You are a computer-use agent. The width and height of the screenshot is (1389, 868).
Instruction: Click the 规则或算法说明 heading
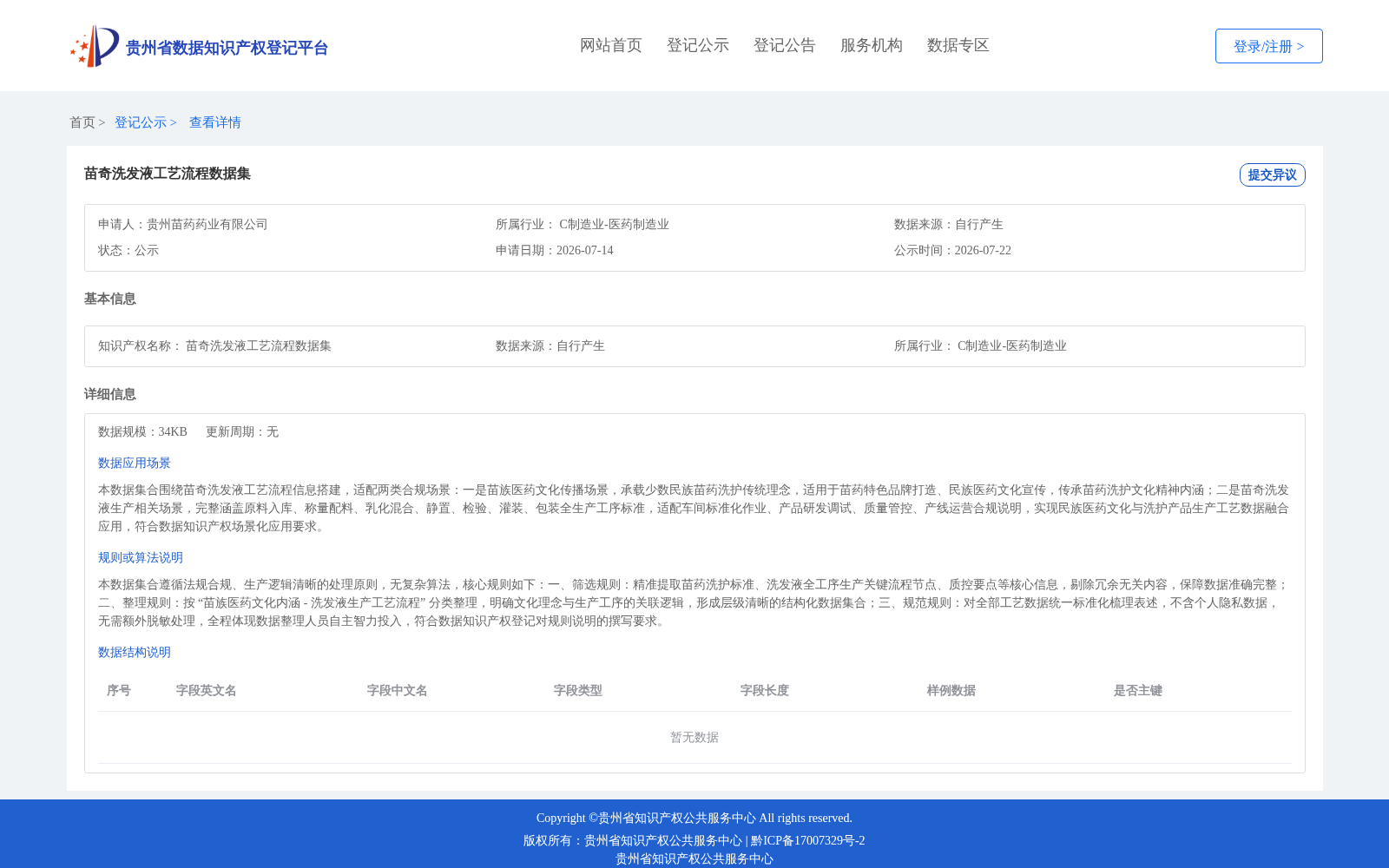[x=141, y=557]
